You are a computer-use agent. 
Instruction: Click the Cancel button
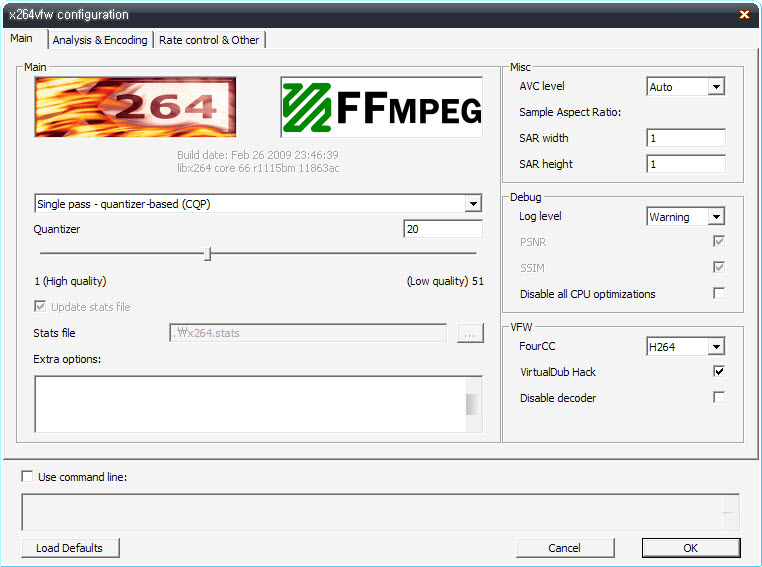point(565,548)
